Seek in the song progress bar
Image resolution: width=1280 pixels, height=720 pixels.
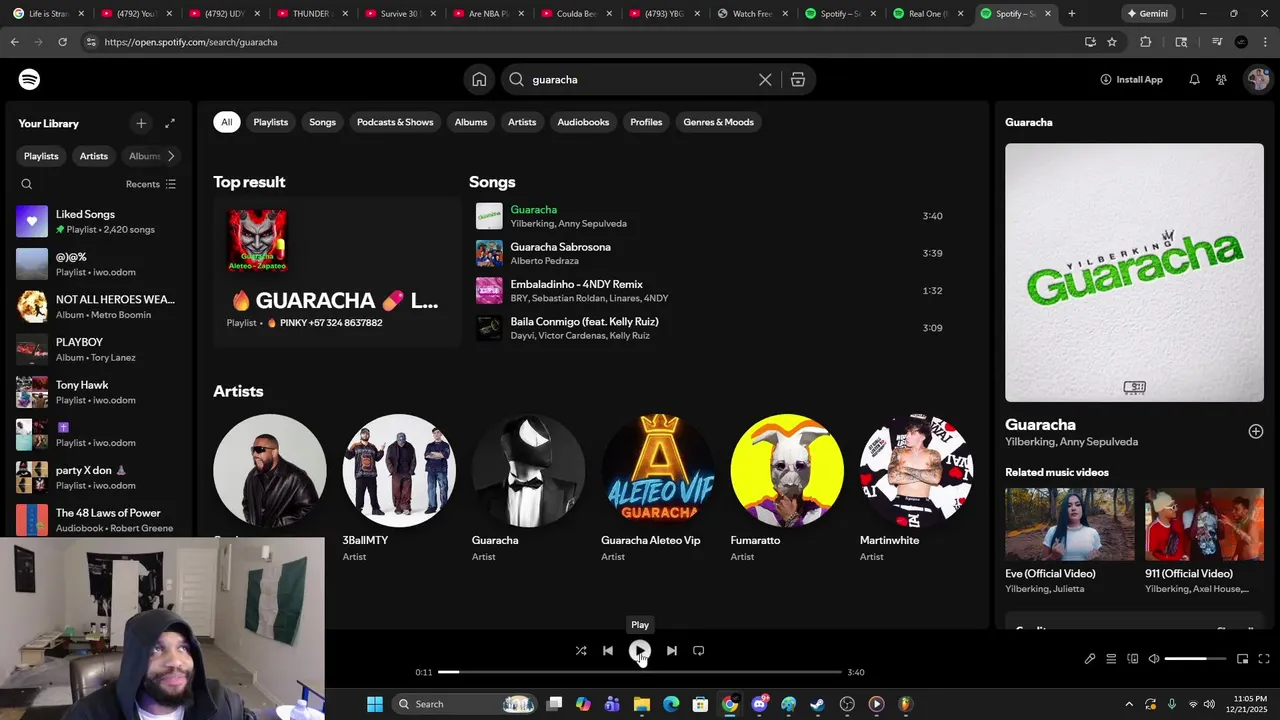[640, 672]
